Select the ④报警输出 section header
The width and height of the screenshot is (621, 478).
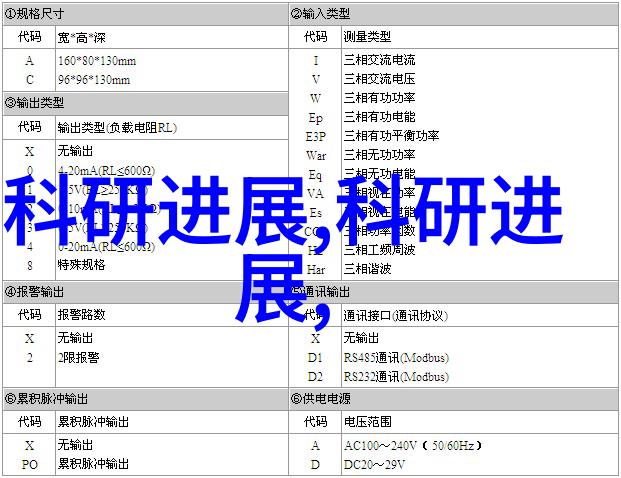click(36, 292)
